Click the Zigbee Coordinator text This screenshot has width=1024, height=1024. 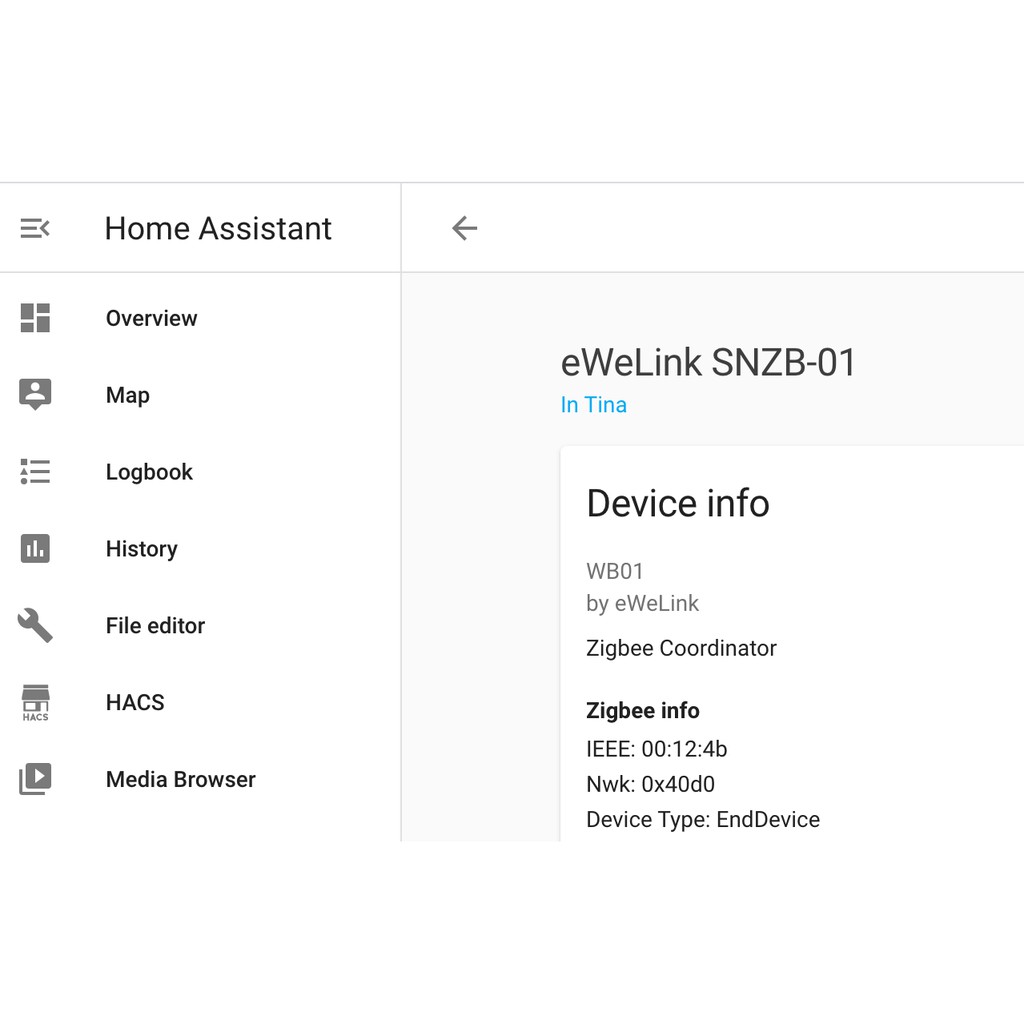click(x=681, y=648)
